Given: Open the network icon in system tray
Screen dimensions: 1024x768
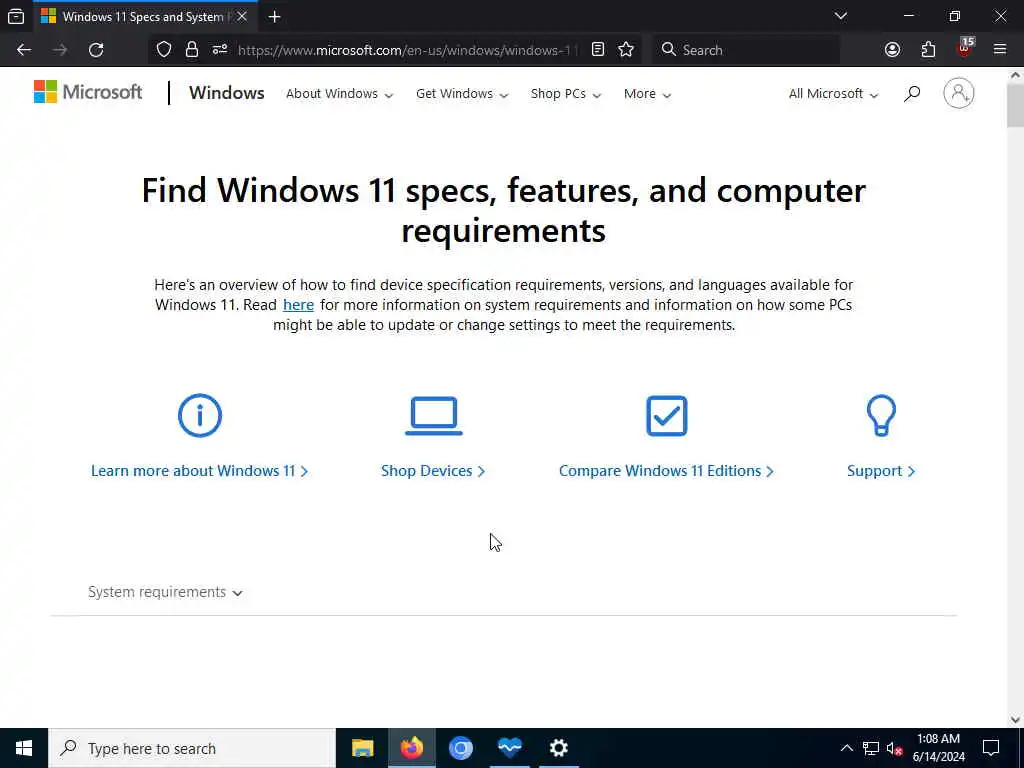Looking at the screenshot, I should (871, 748).
